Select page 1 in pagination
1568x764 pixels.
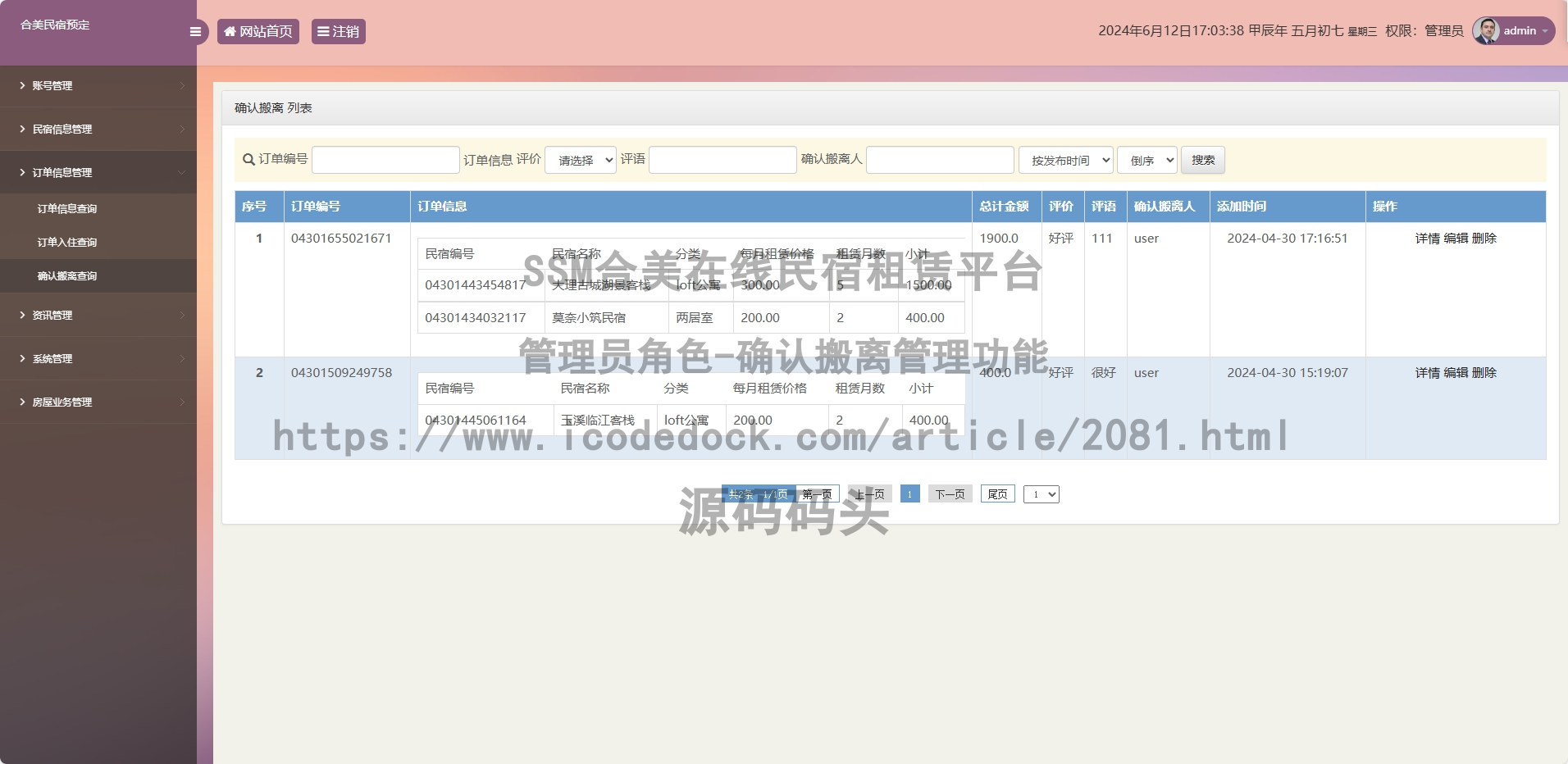point(909,494)
